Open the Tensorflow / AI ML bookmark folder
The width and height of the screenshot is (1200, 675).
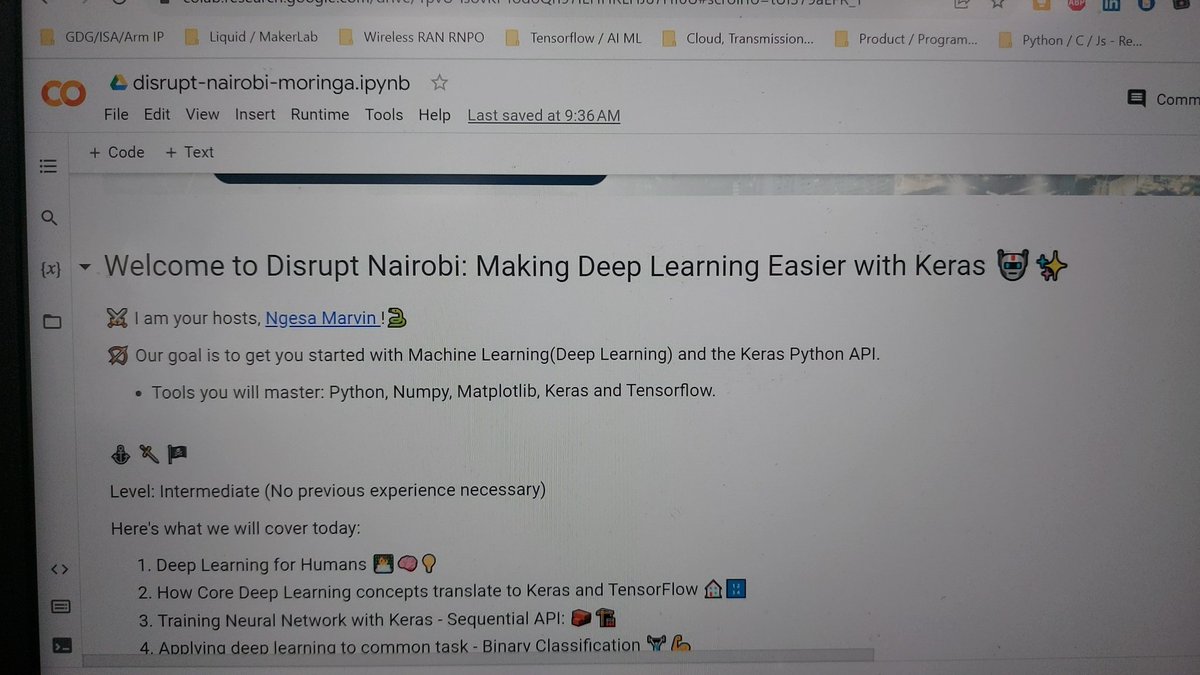pyautogui.click(x=574, y=39)
